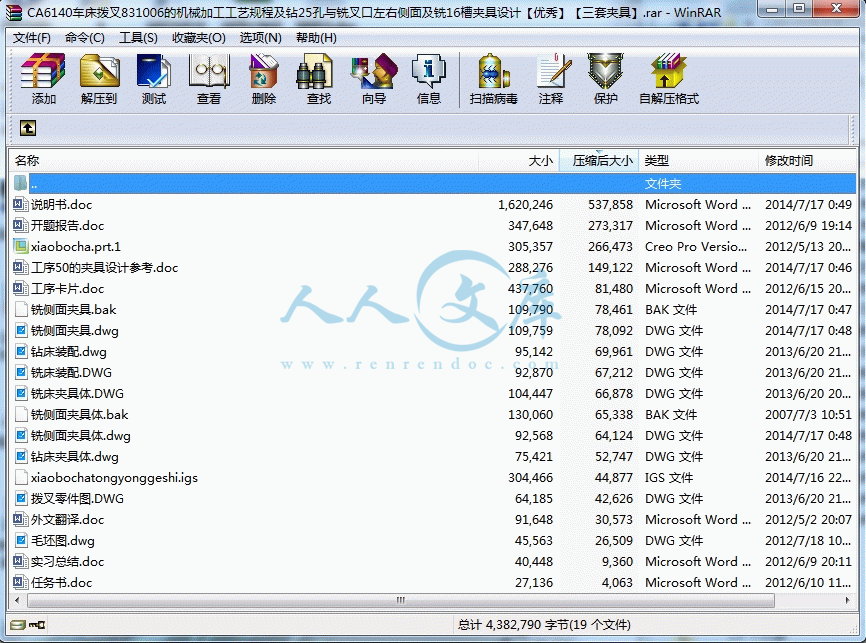Select file 钻床装配.dwg

68,351
